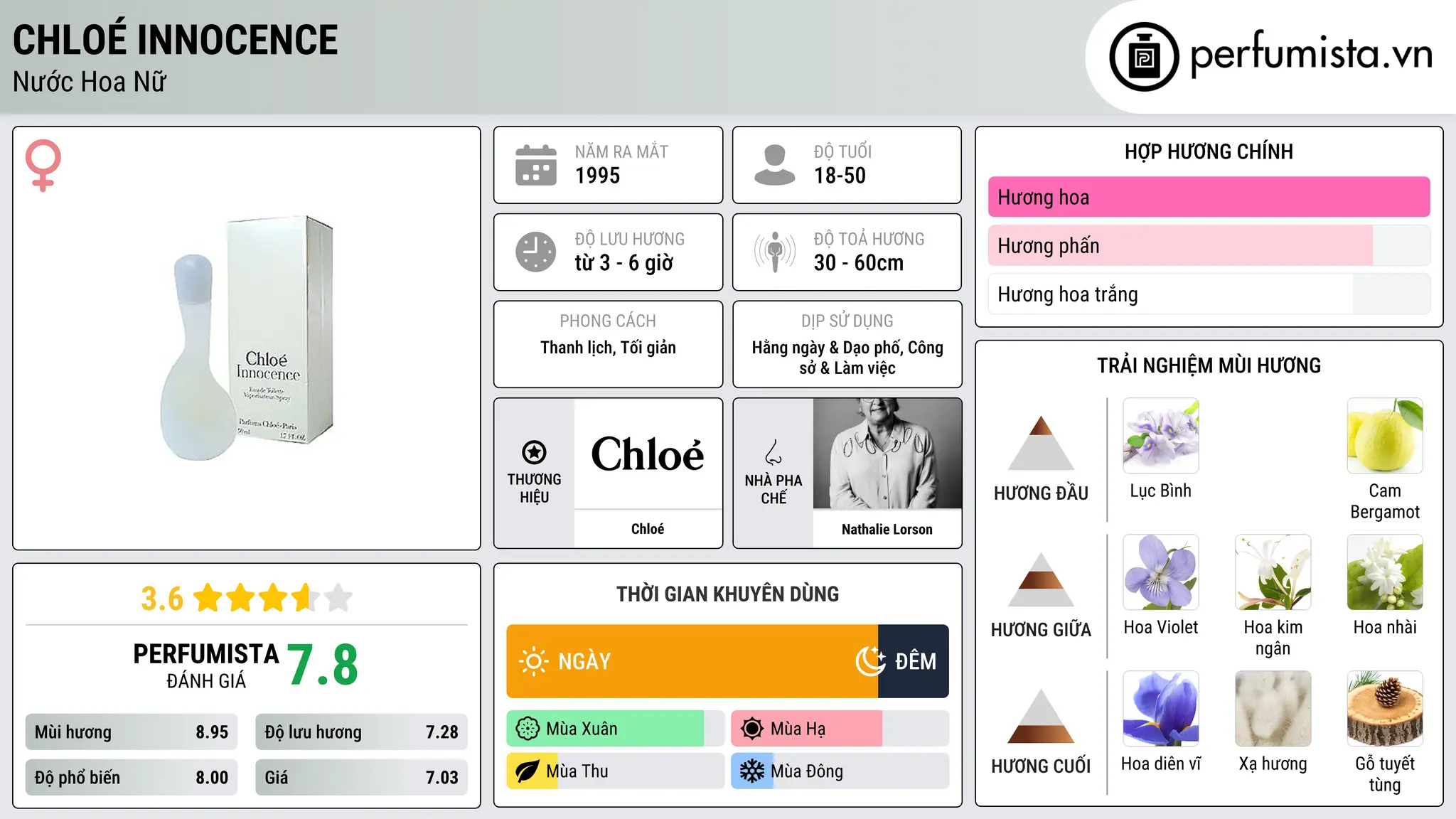
Task: Click the moon icon beside Đêm
Action: 871,661
